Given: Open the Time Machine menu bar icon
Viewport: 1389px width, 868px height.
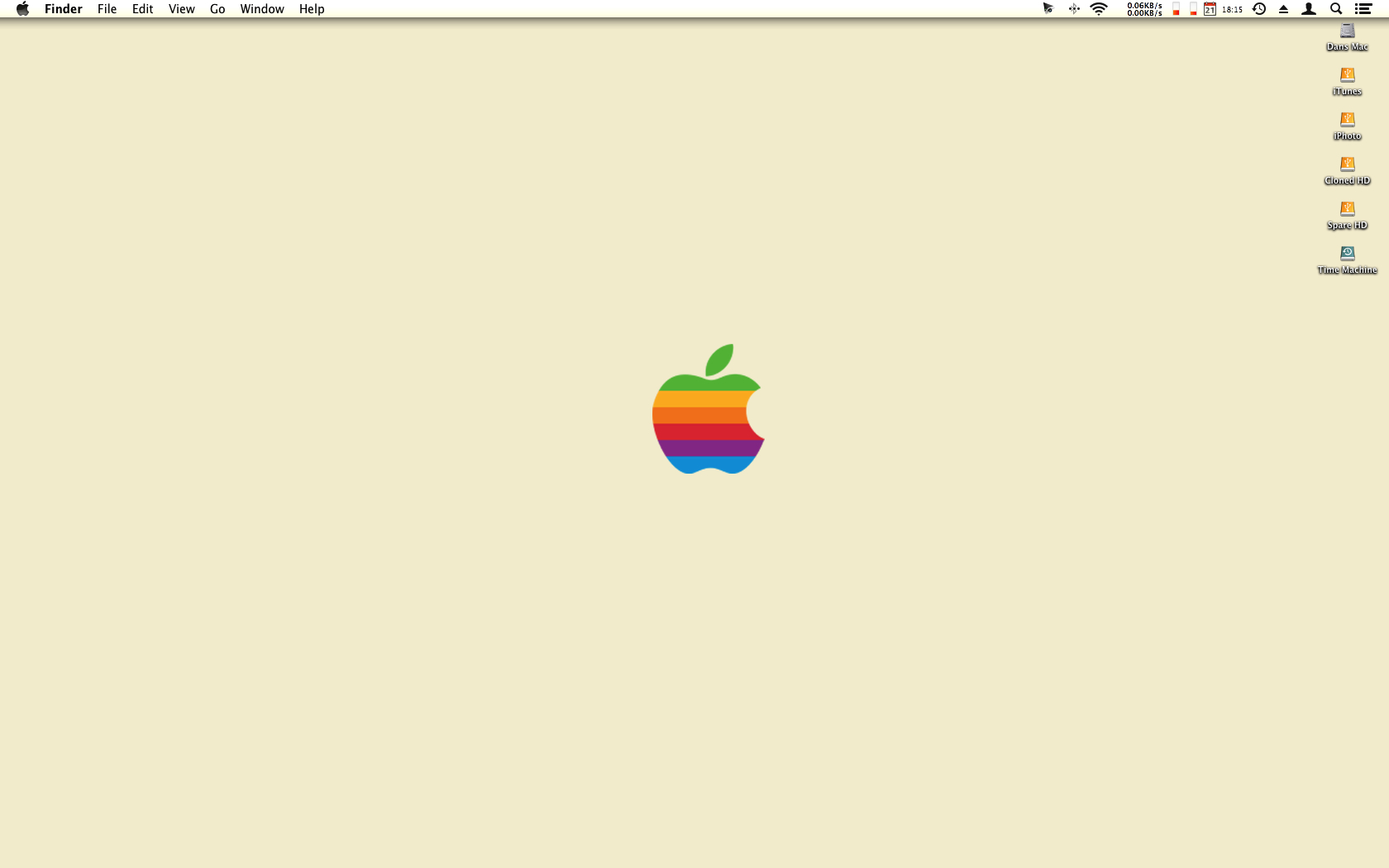Looking at the screenshot, I should coord(1259,9).
